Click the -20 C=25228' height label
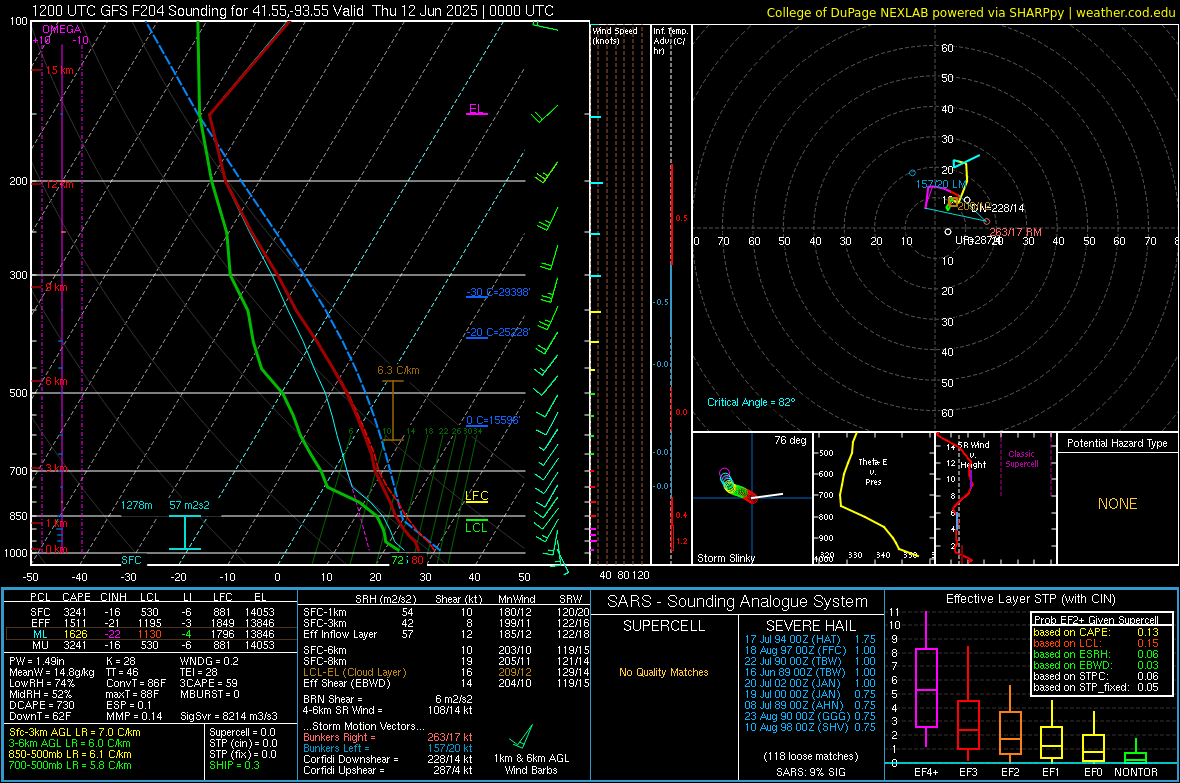Viewport: 1180px width, 783px height. (497, 332)
